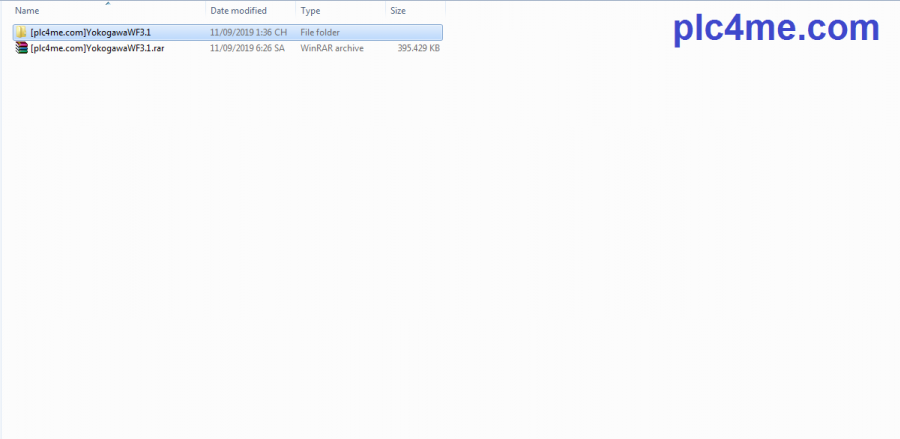Screen dimensions: 900x439
Task: Click the yellow YokogawaWF3.1 folder icon
Action: pos(21,32)
